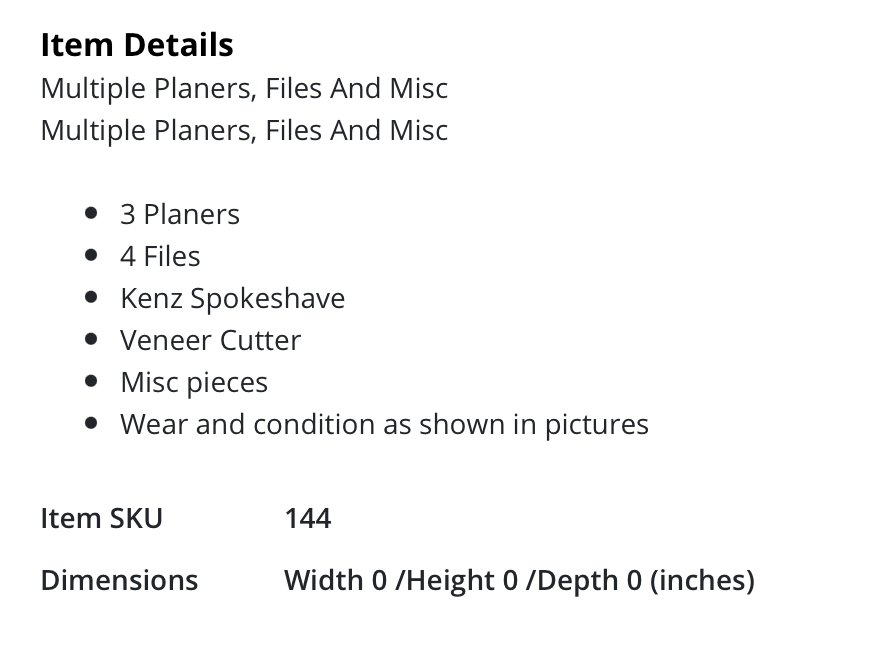
Task: Click the Item Details heading
Action: tap(137, 45)
